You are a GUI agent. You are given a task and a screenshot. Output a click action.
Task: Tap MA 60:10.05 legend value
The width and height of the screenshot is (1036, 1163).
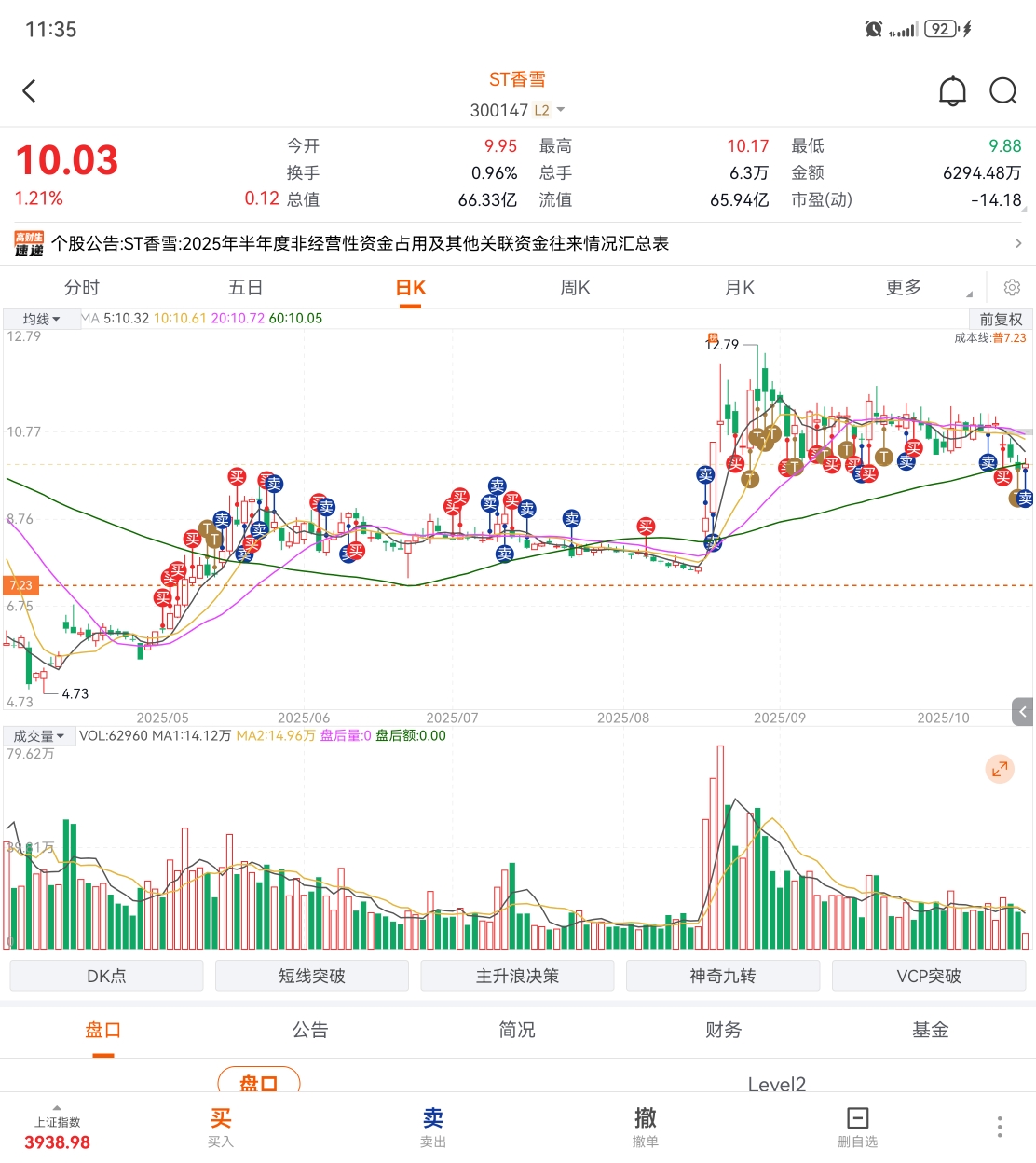(x=295, y=319)
